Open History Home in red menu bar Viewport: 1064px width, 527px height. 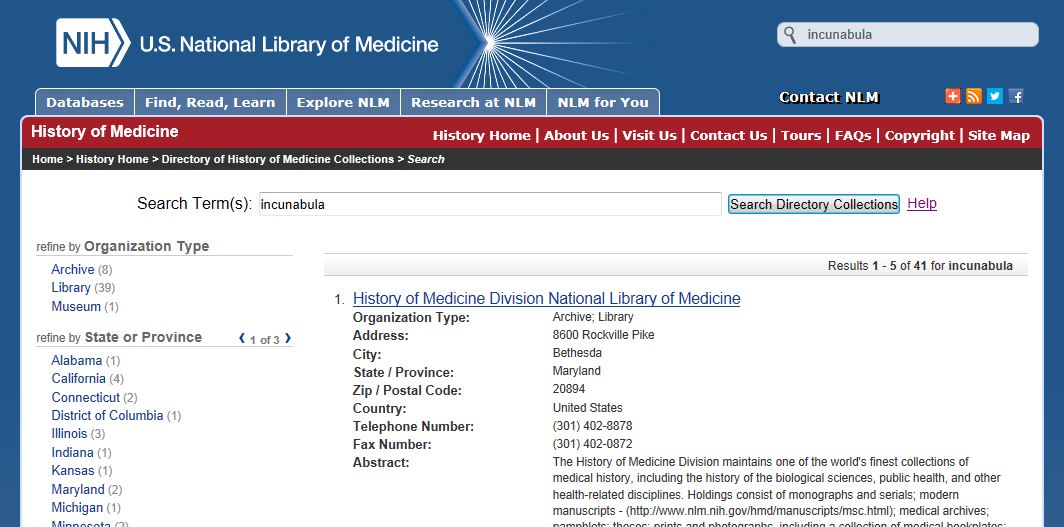pyautogui.click(x=482, y=136)
